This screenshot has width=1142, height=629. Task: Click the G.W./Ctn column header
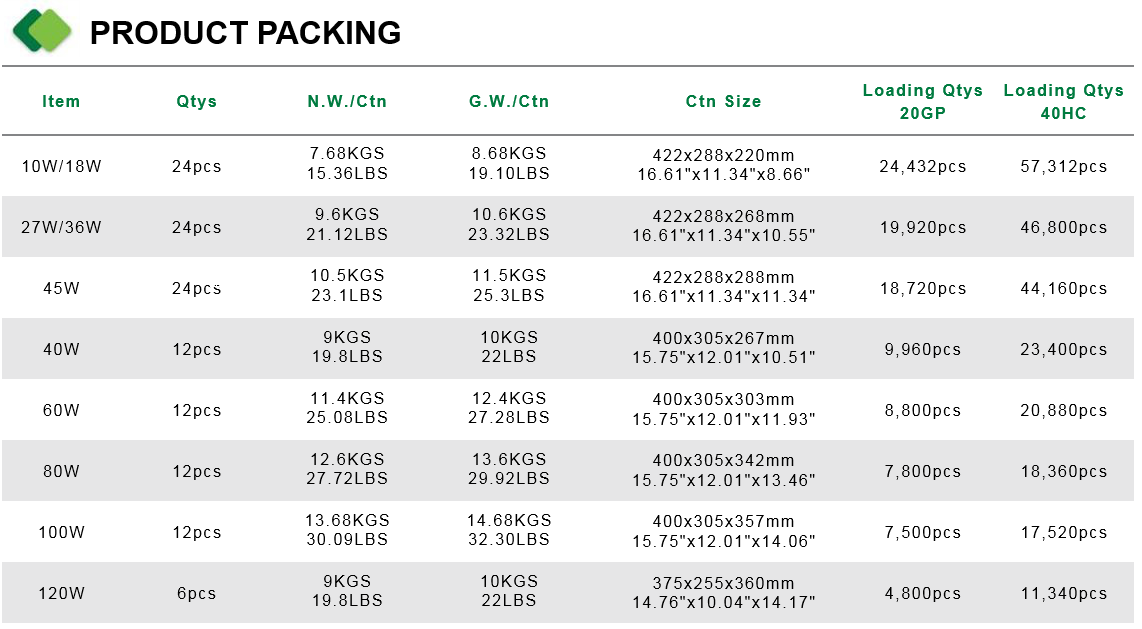pyautogui.click(x=508, y=101)
